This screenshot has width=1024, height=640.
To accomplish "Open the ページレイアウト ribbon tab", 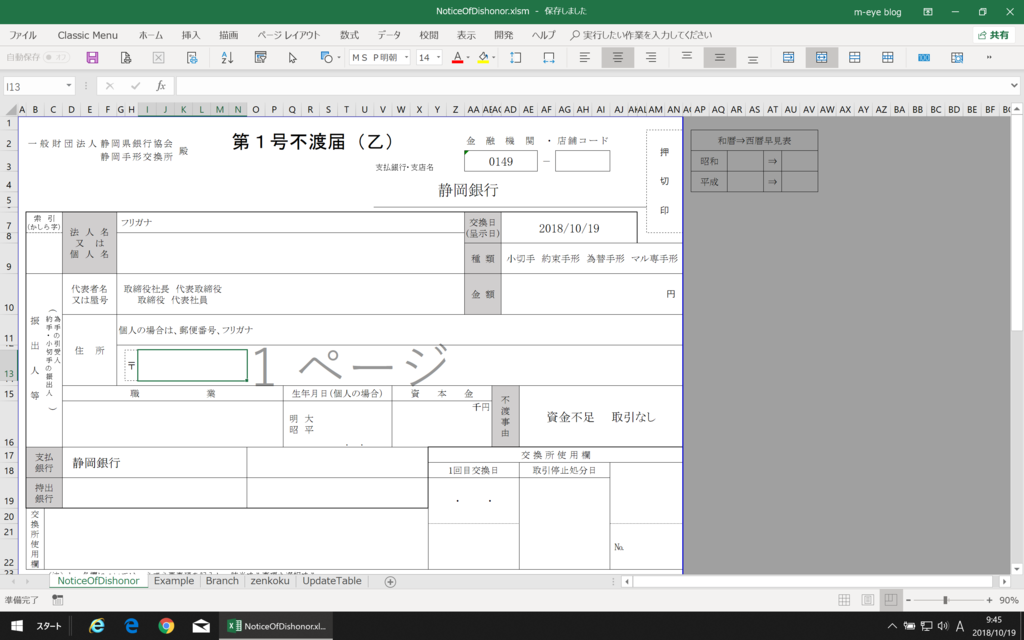I will [289, 35].
